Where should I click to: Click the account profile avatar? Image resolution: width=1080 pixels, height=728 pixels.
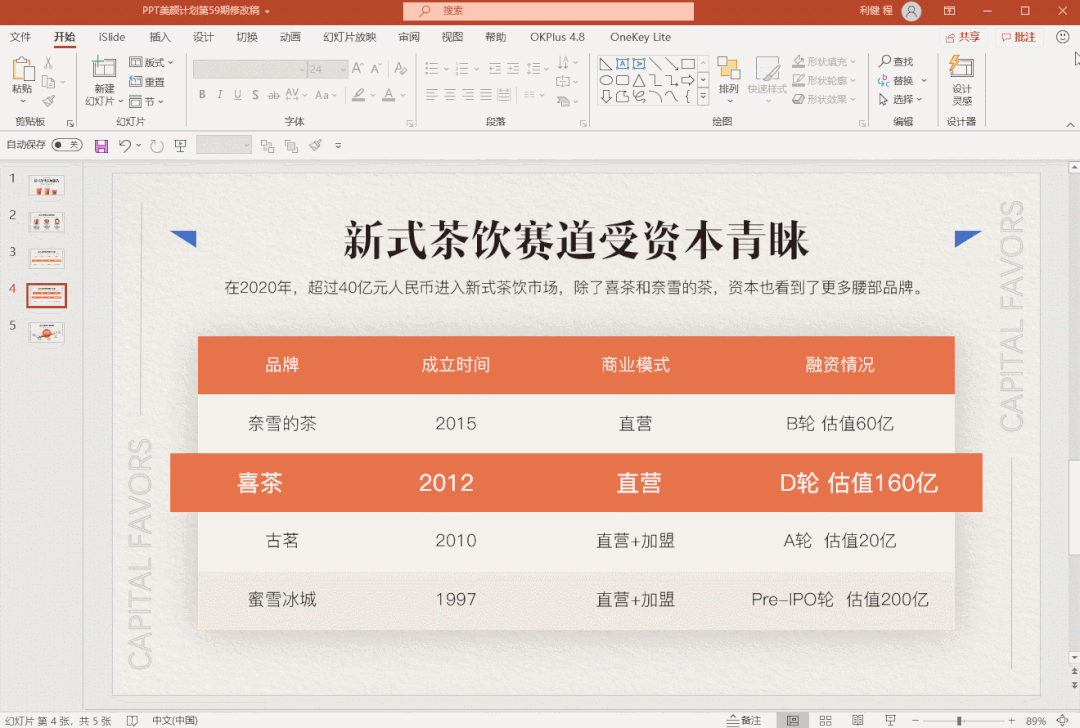pos(911,11)
